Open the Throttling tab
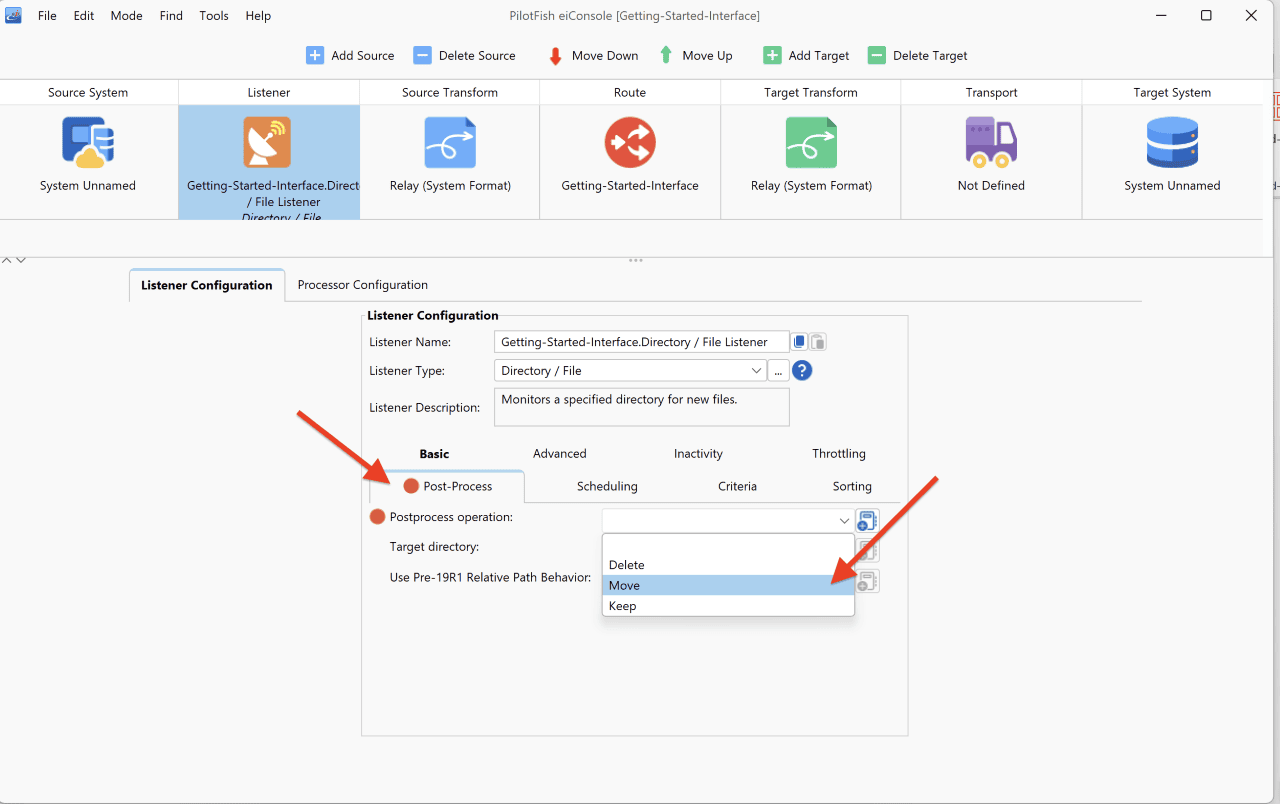The height and width of the screenshot is (804, 1280). pyautogui.click(x=839, y=454)
